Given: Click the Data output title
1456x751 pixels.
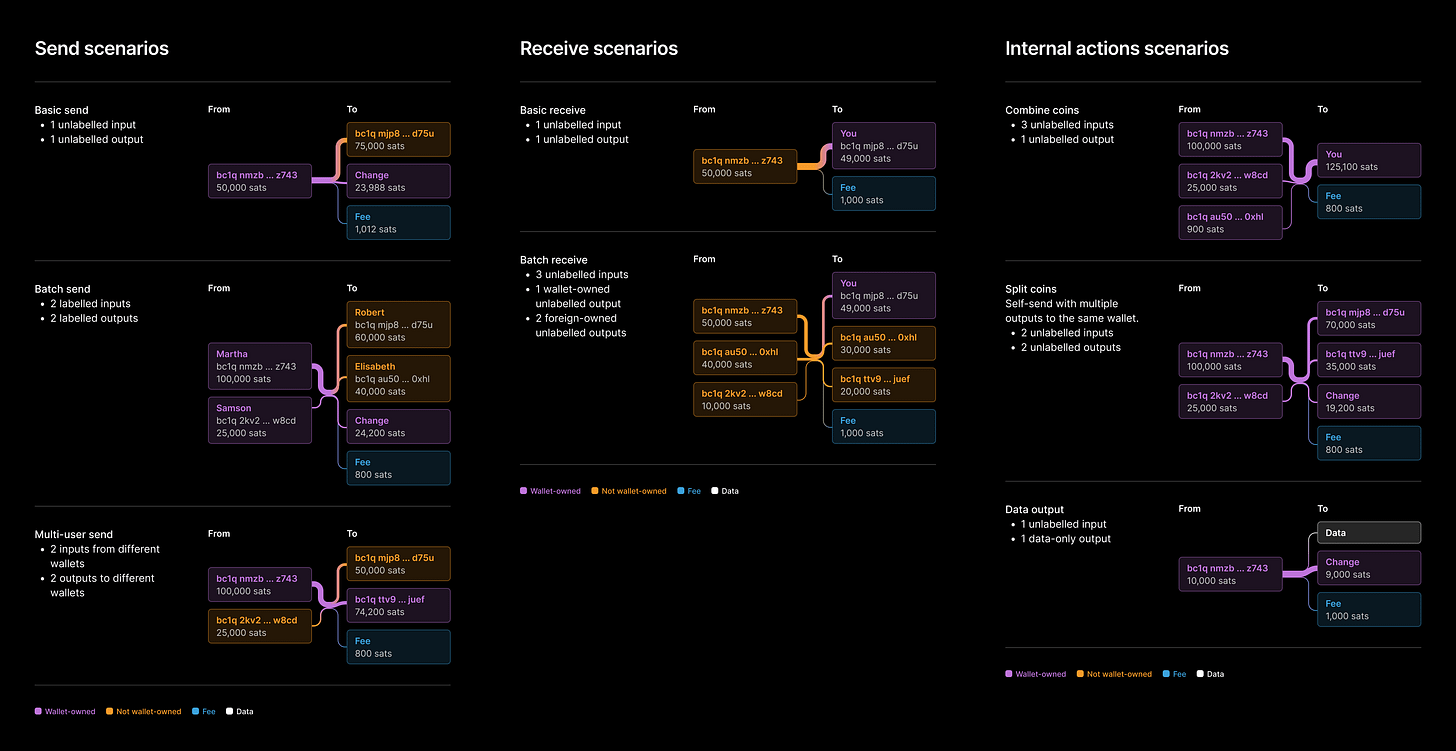Looking at the screenshot, I should pos(1035,510).
